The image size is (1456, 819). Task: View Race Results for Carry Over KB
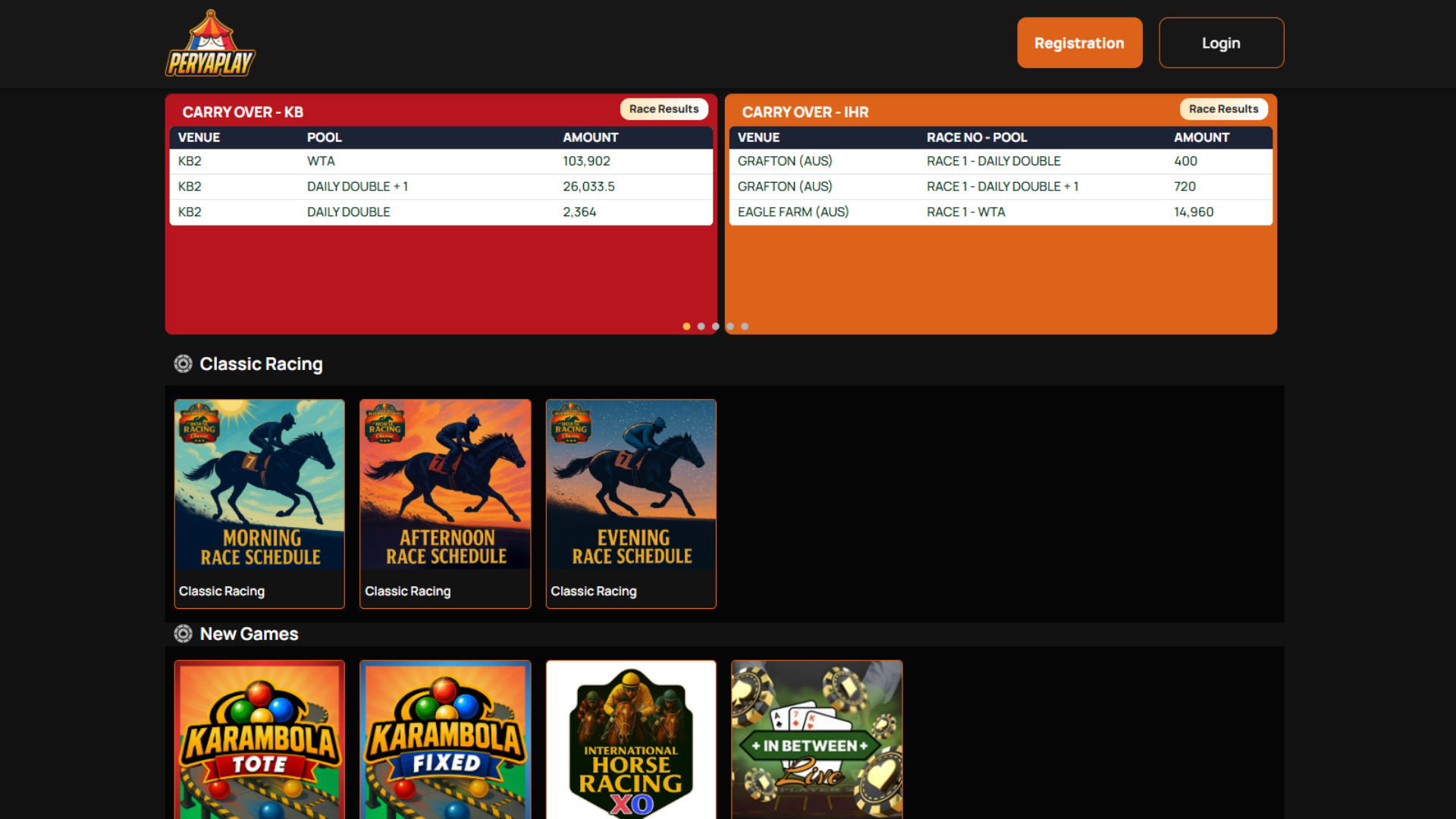[664, 109]
